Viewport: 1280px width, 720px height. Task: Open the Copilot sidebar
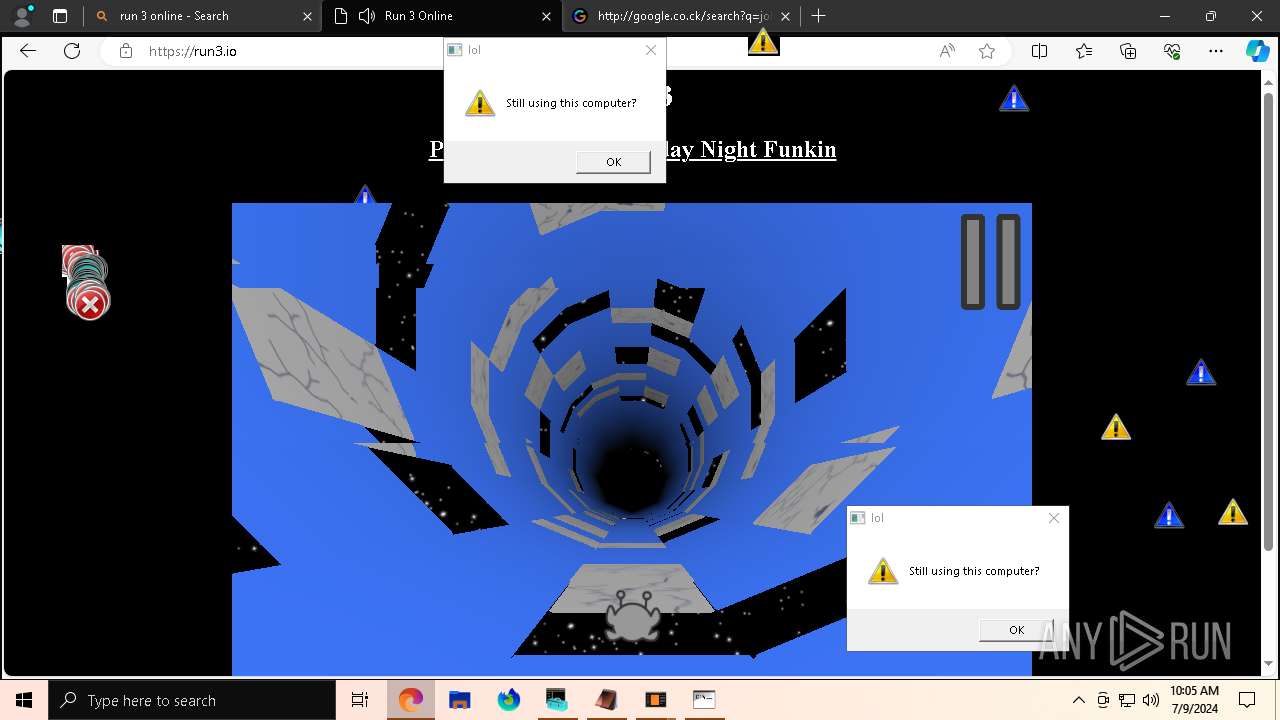tap(1257, 51)
